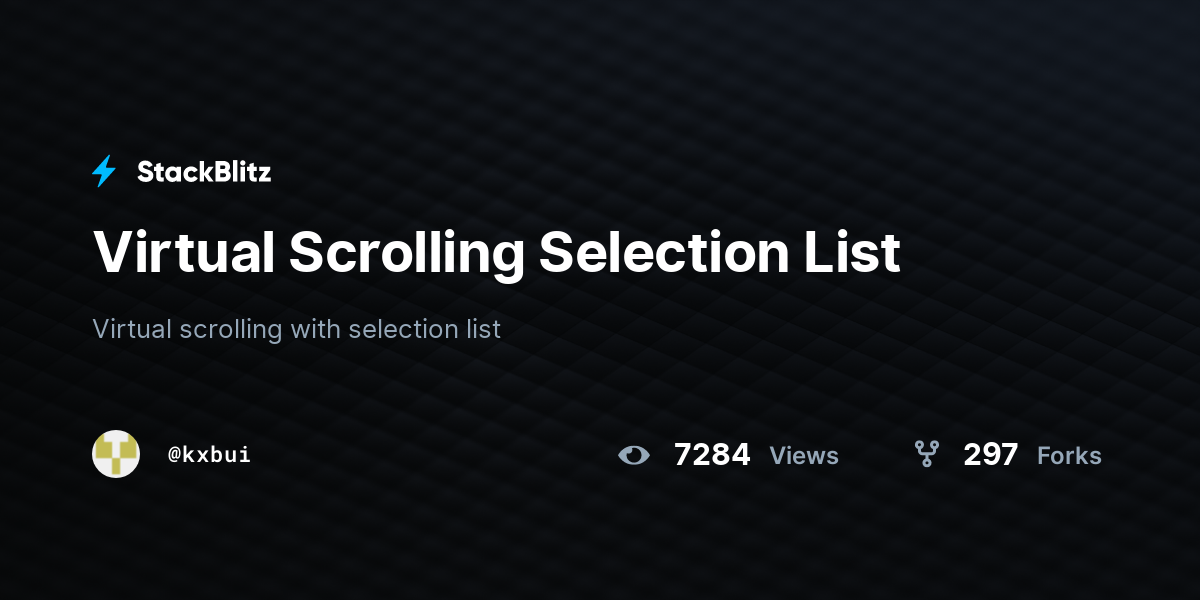The image size is (1200, 600).
Task: Click the 'Virtual scrolling with selection list' description
Action: pyautogui.click(x=296, y=328)
